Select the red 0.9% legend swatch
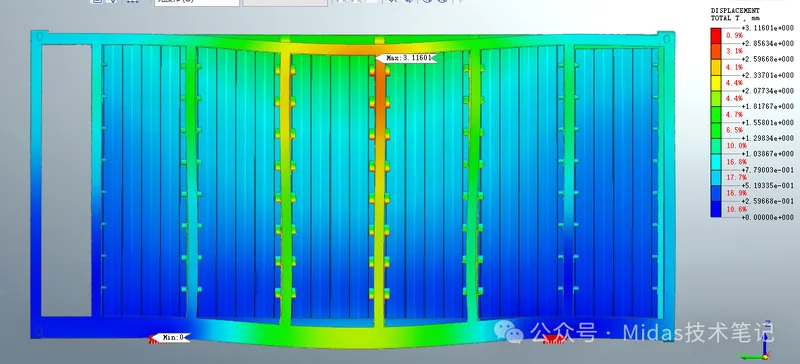Image resolution: width=800 pixels, height=364 pixels. (716, 35)
